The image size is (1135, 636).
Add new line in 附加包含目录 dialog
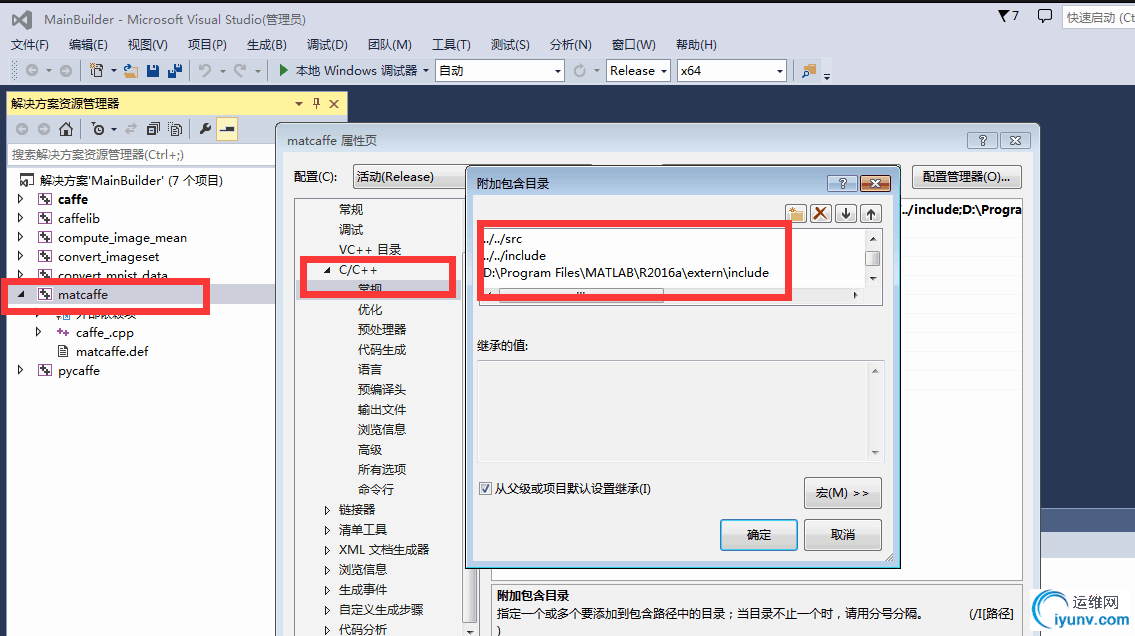[796, 213]
